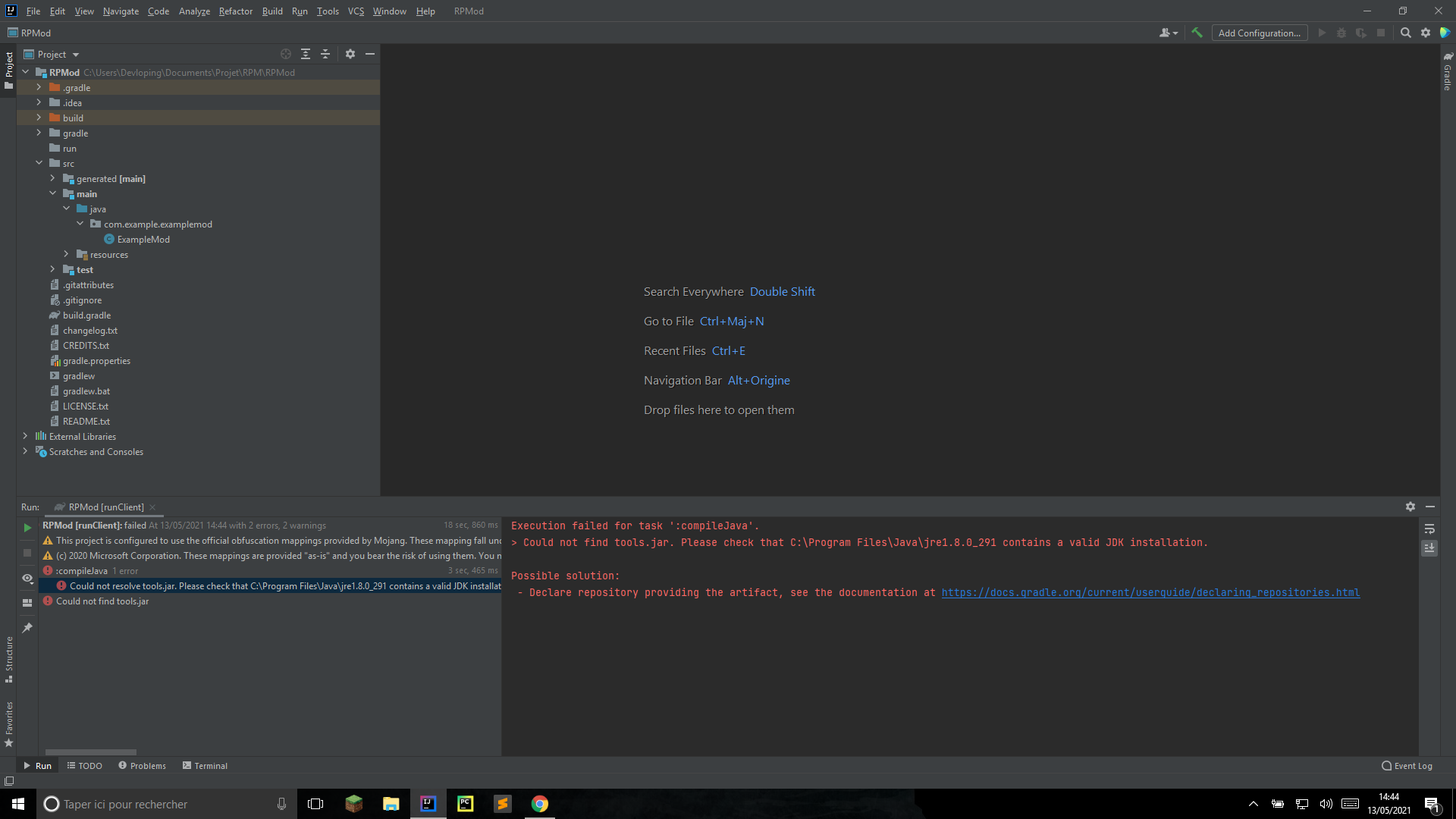Expand the .gradle folder
The width and height of the screenshot is (1456, 819).
click(39, 87)
